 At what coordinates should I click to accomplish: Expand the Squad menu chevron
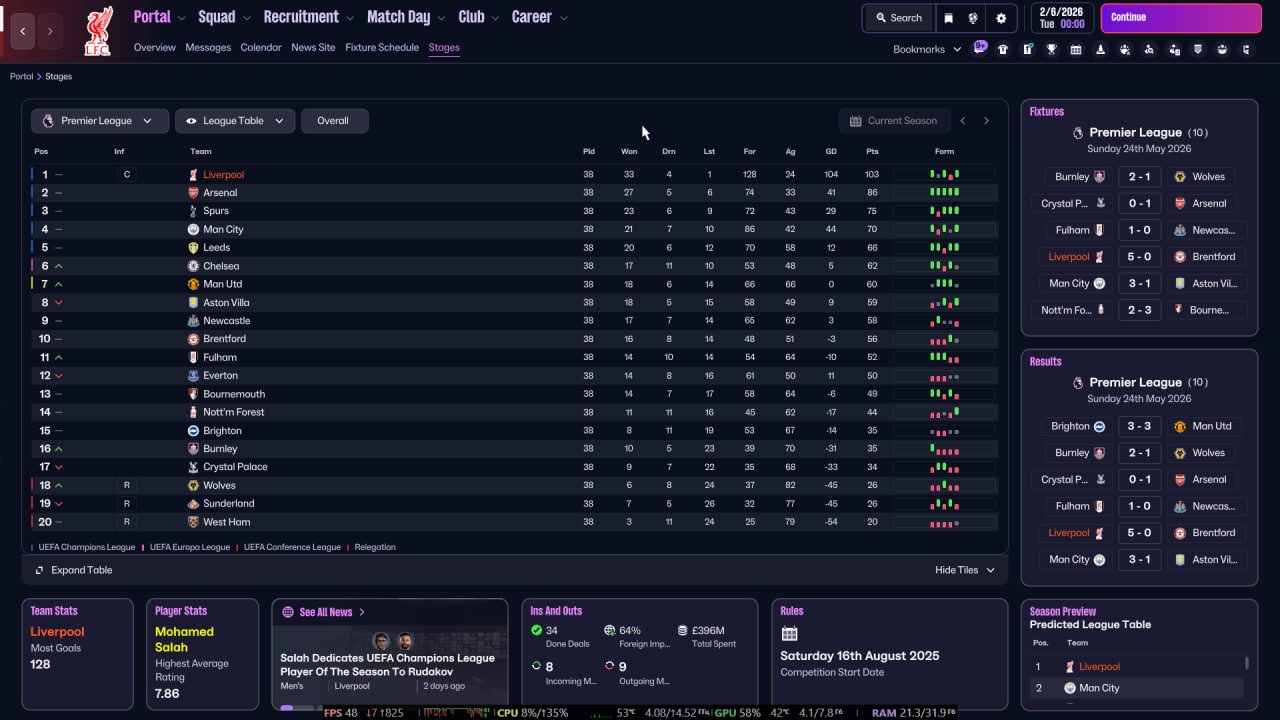pyautogui.click(x=245, y=18)
